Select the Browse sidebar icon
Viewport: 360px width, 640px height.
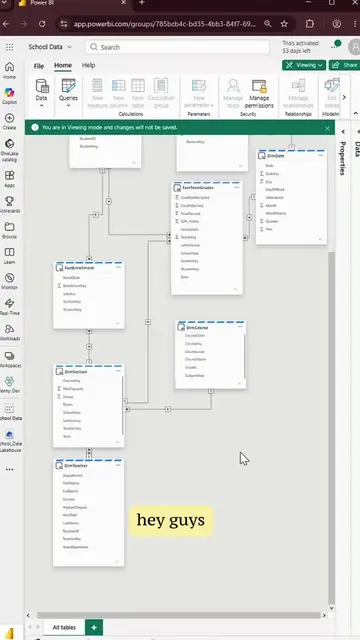(9, 230)
